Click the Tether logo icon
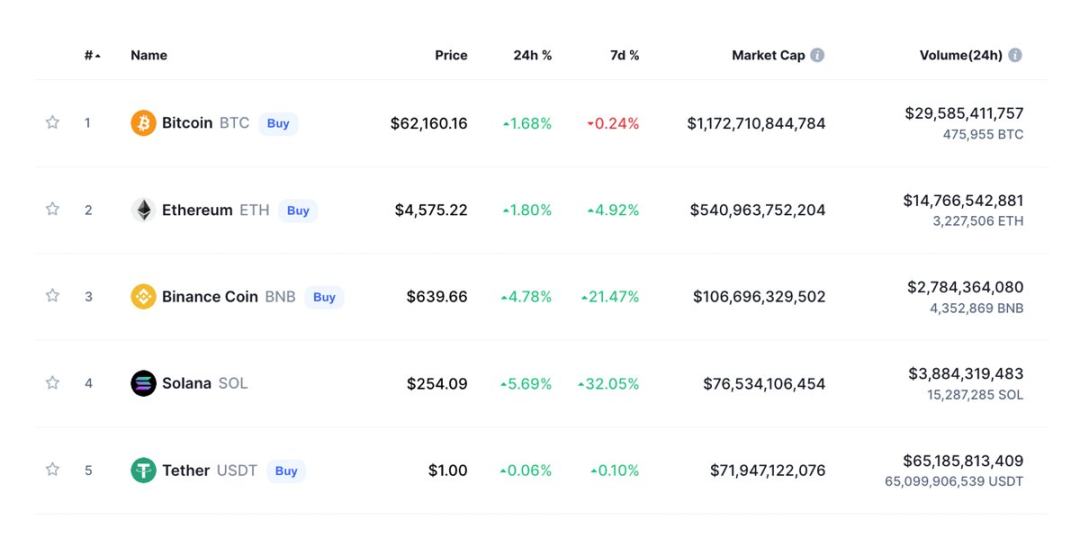This screenshot has width=1080, height=547. click(x=143, y=470)
